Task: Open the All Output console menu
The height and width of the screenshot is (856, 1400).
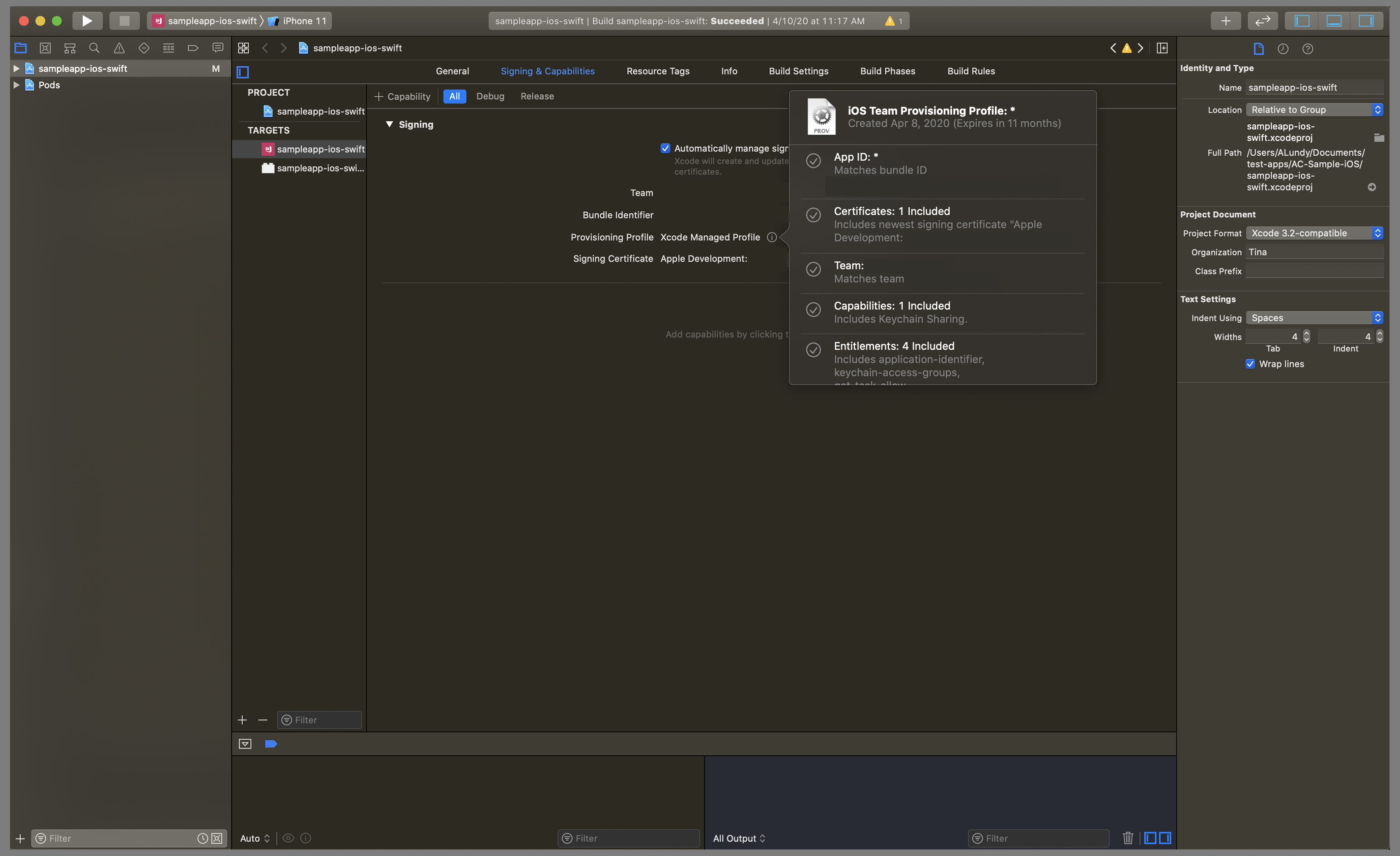Action: (x=739, y=838)
